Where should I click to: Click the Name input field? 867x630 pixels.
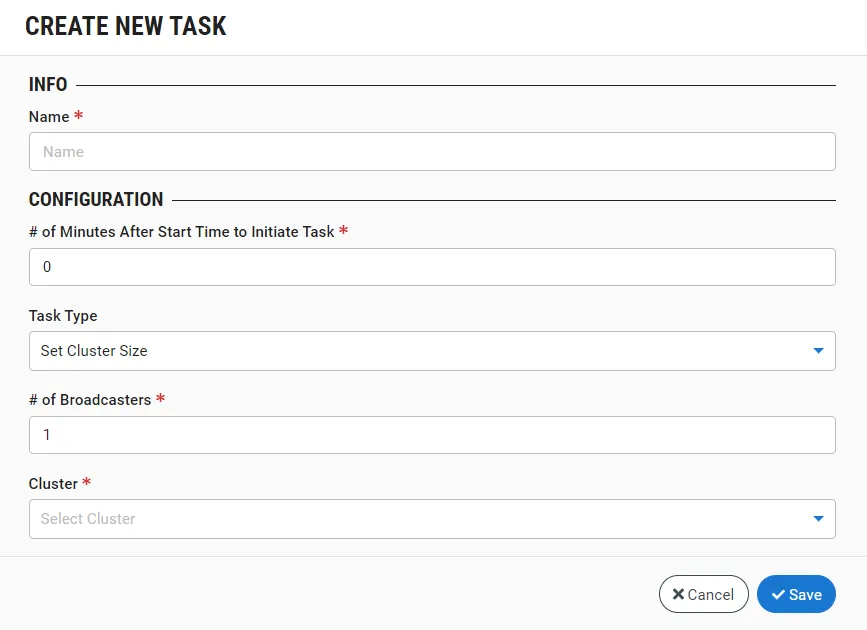[432, 152]
